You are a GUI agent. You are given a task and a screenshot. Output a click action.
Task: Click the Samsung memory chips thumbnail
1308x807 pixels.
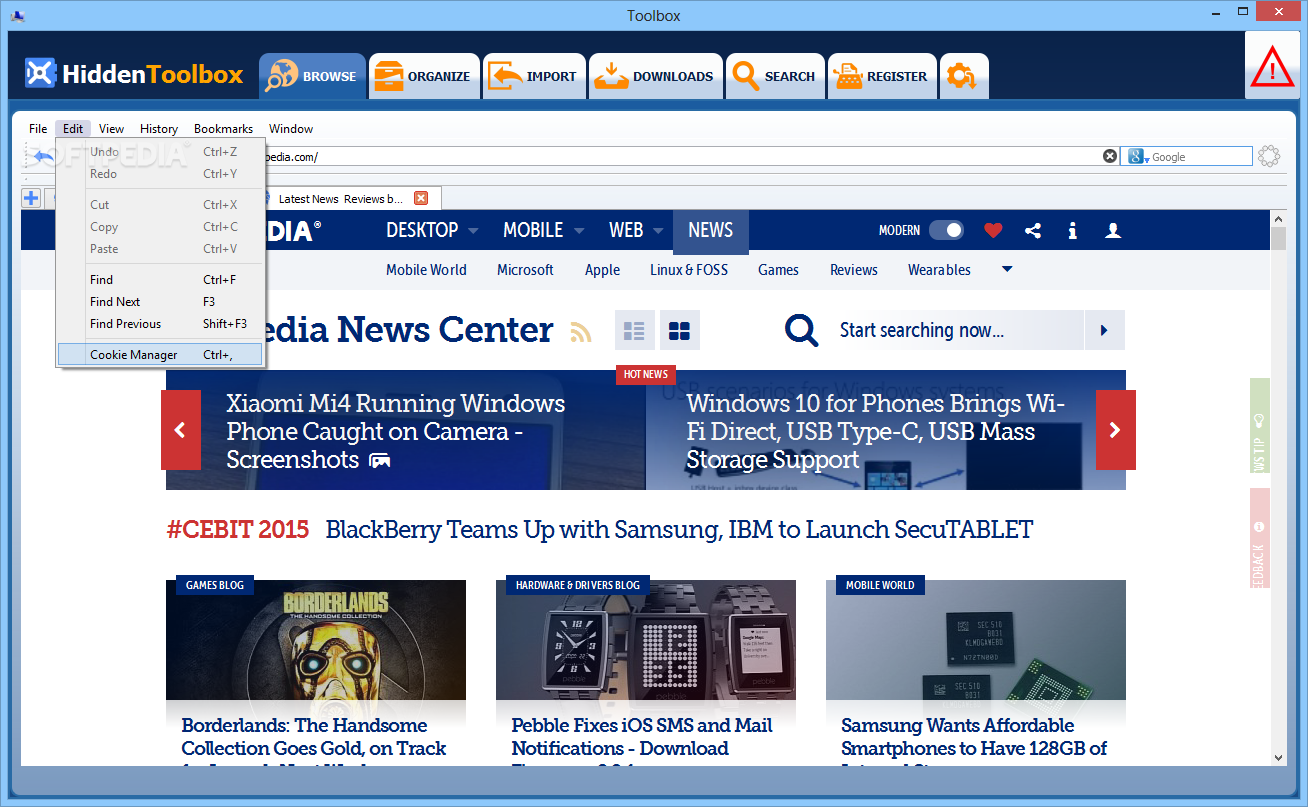(976, 640)
